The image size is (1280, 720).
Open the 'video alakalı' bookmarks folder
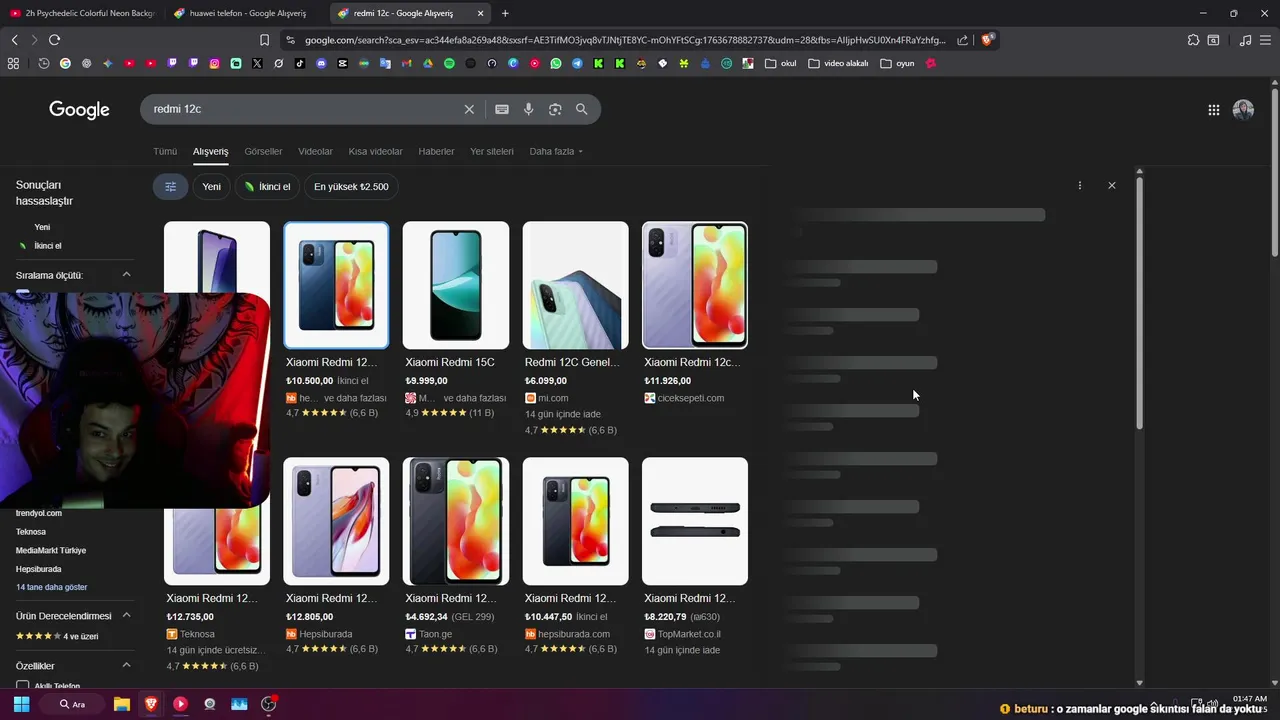point(839,63)
